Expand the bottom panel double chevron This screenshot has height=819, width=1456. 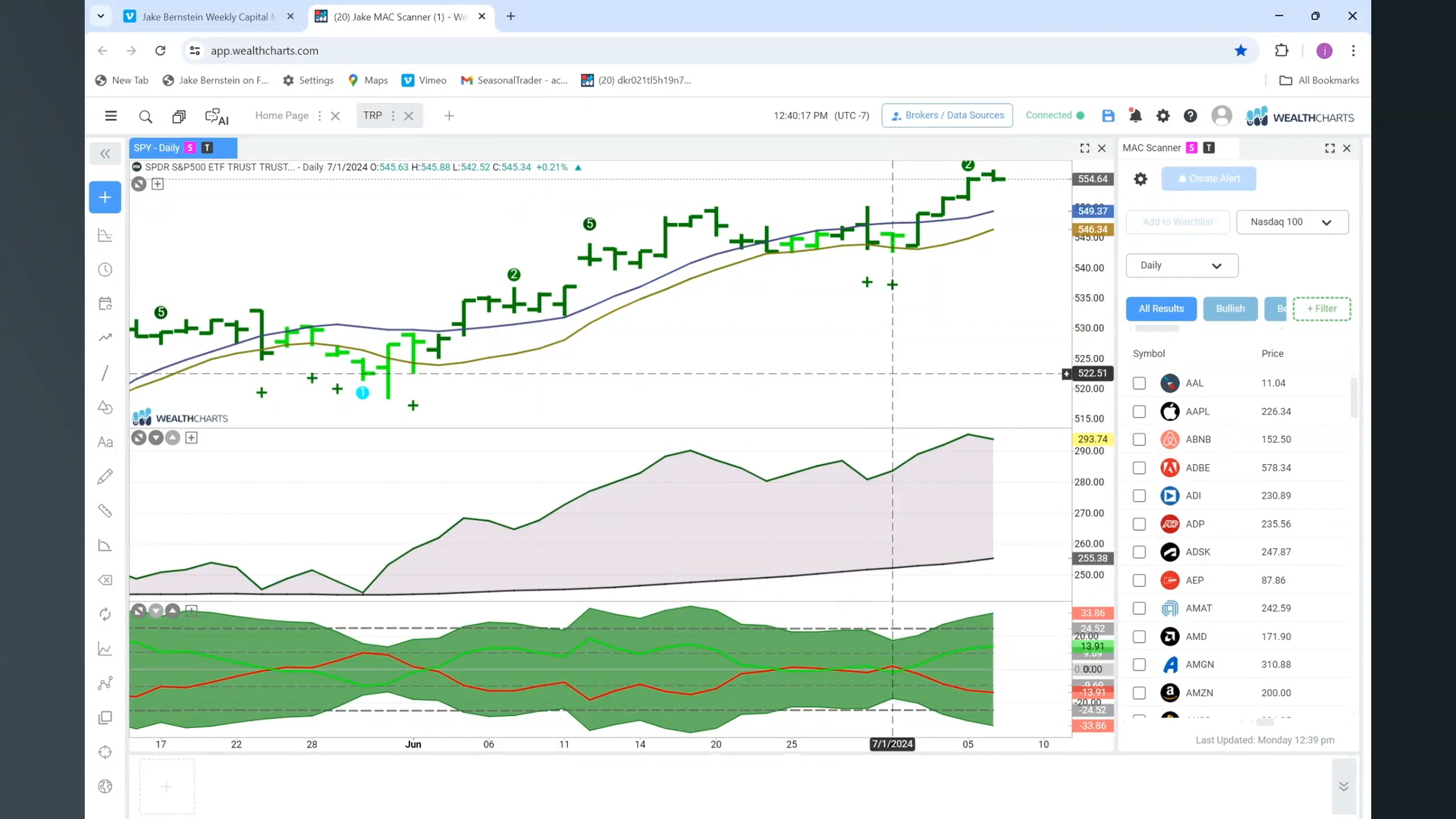(1343, 786)
